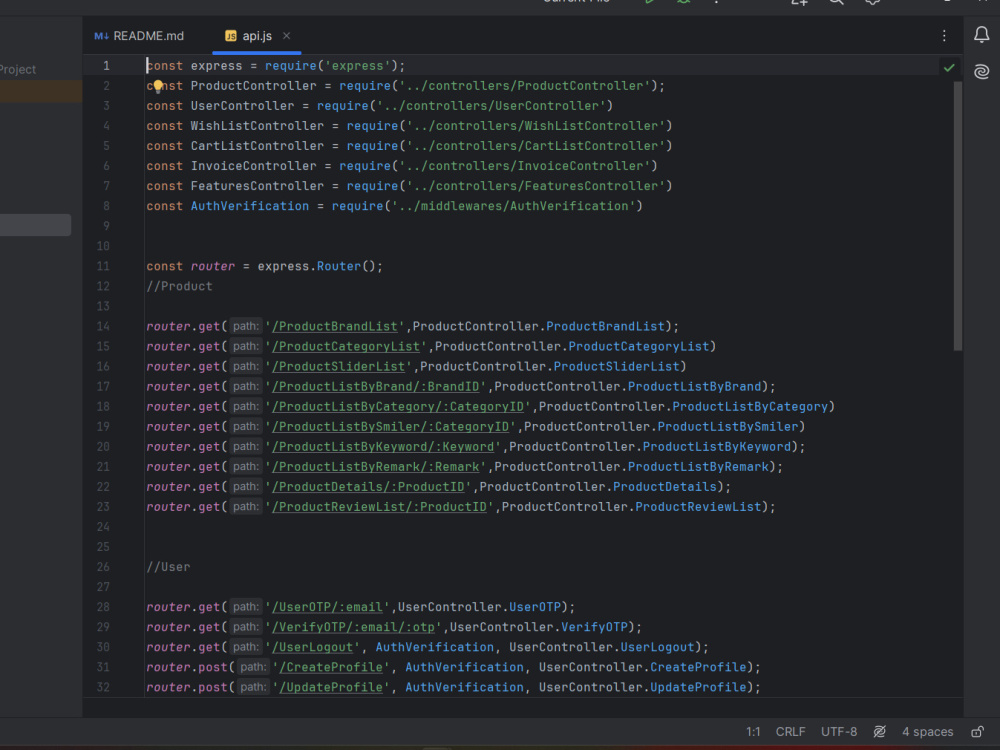The height and width of the screenshot is (750, 1000).
Task: Click line number 1 in the gutter
Action: (x=106, y=66)
